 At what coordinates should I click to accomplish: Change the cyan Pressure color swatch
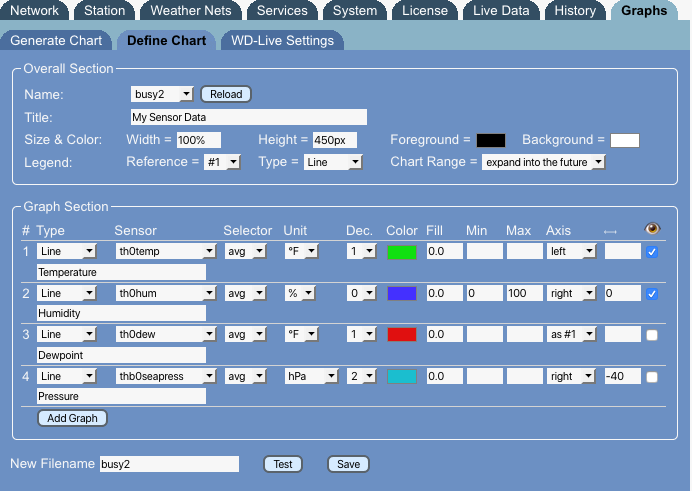coord(402,376)
